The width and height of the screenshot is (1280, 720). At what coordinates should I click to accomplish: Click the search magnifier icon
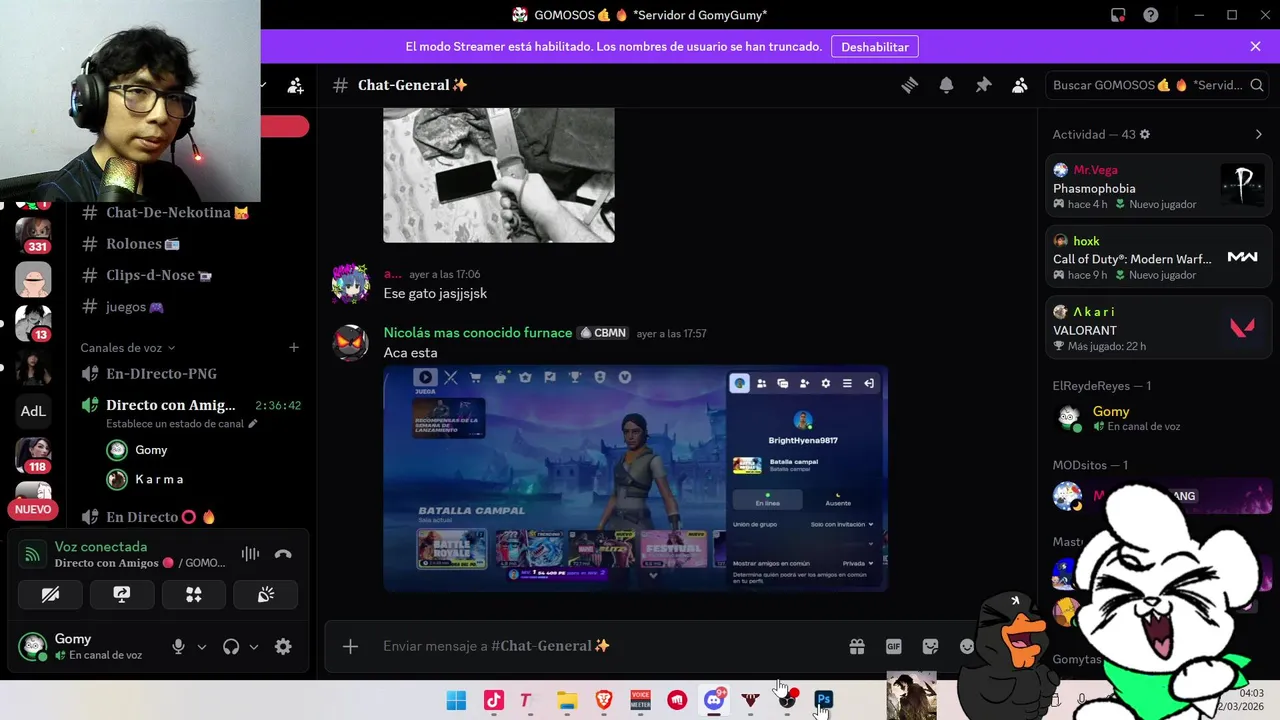(1257, 86)
